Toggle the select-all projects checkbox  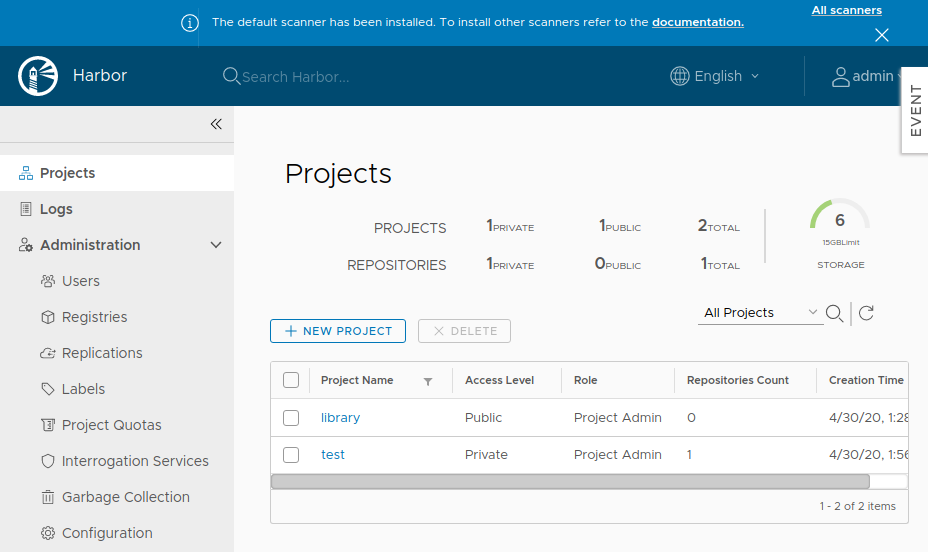click(x=291, y=380)
